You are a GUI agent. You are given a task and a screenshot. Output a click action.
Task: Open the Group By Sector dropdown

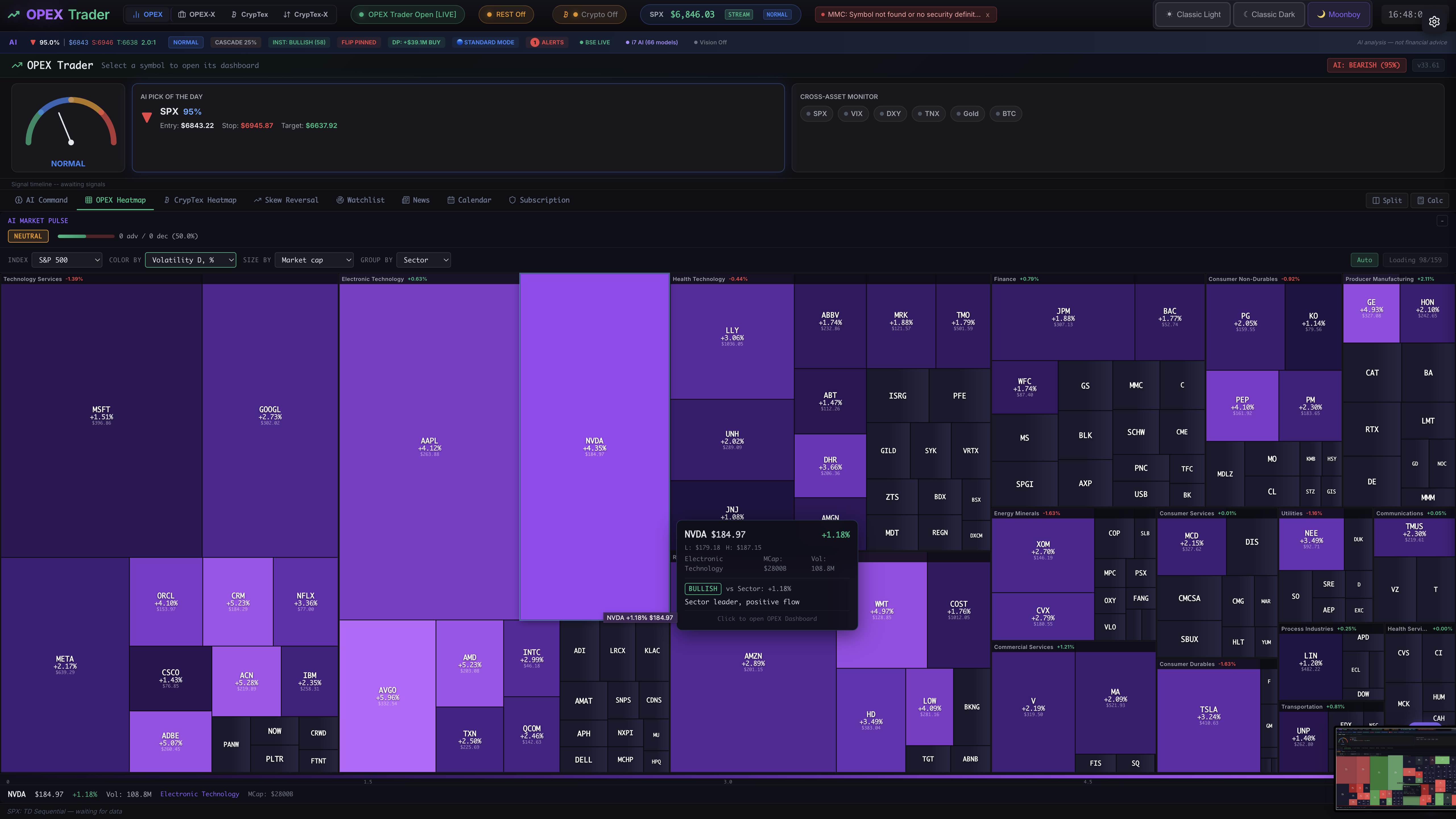[x=423, y=260]
